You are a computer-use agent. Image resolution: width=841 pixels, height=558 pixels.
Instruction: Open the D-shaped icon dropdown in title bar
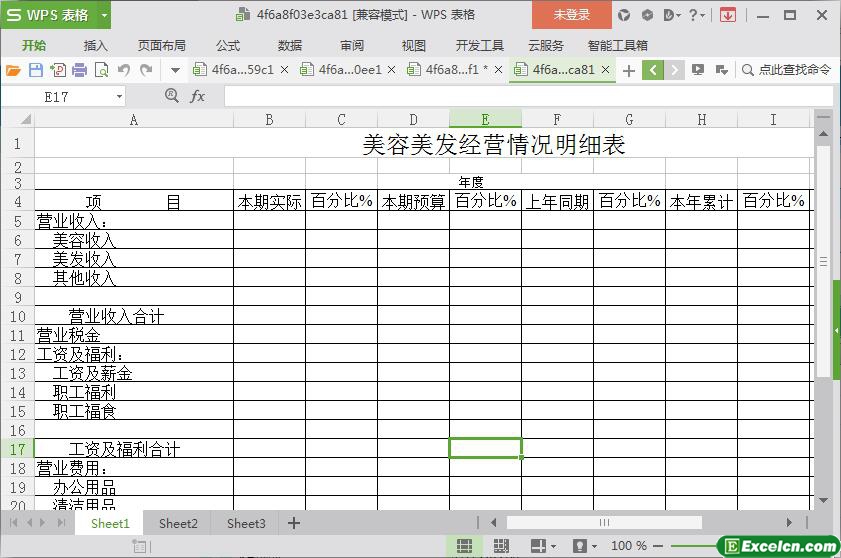pyautogui.click(x=672, y=15)
